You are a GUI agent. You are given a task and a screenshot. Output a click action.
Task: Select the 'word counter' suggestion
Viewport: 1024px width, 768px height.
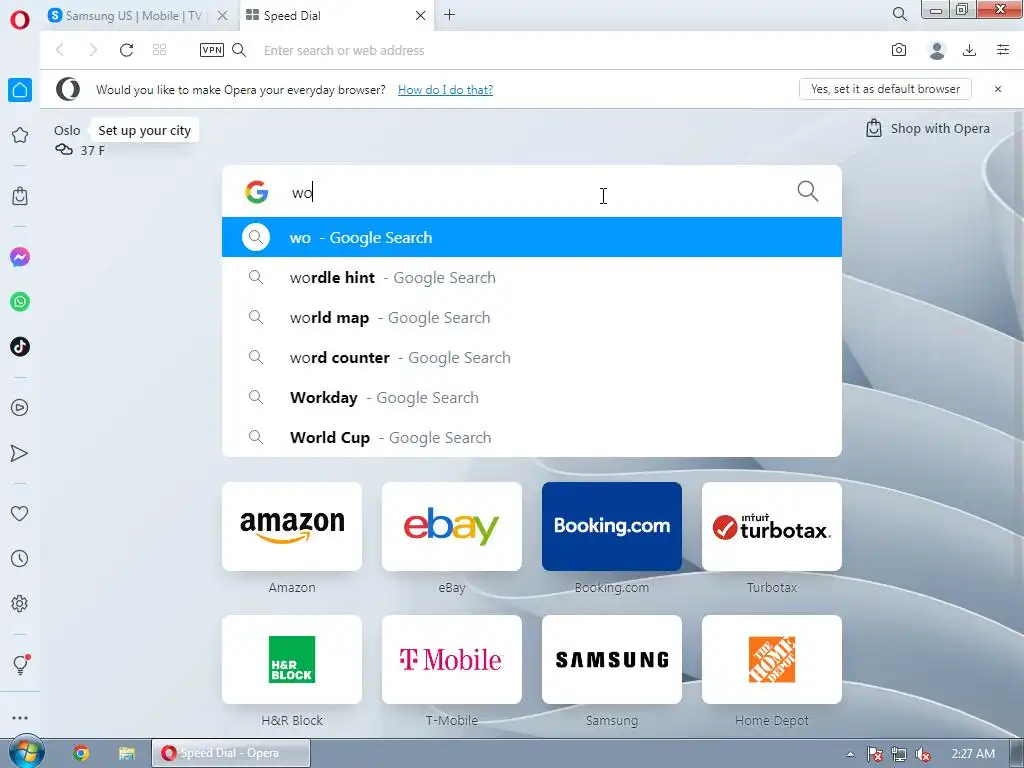pyautogui.click(x=532, y=357)
